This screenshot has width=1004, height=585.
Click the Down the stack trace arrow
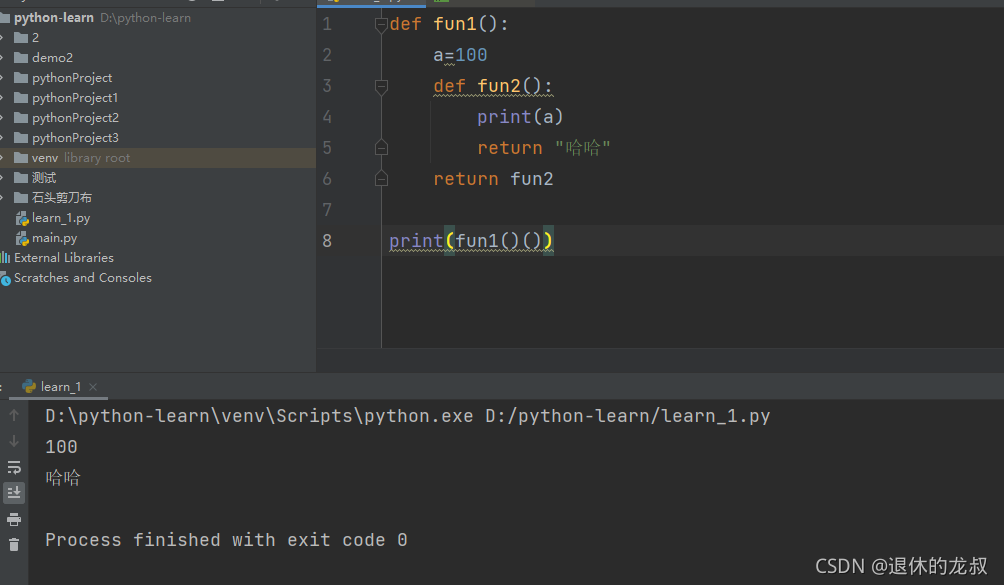pyautogui.click(x=14, y=441)
